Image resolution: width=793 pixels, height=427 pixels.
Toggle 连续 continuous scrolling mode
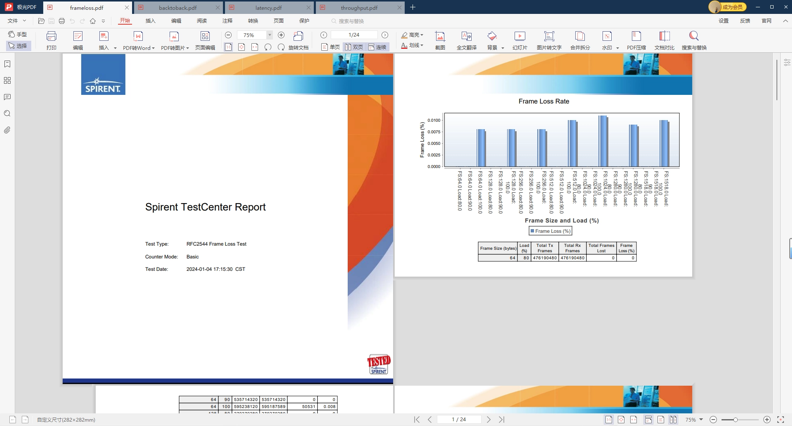click(x=377, y=47)
